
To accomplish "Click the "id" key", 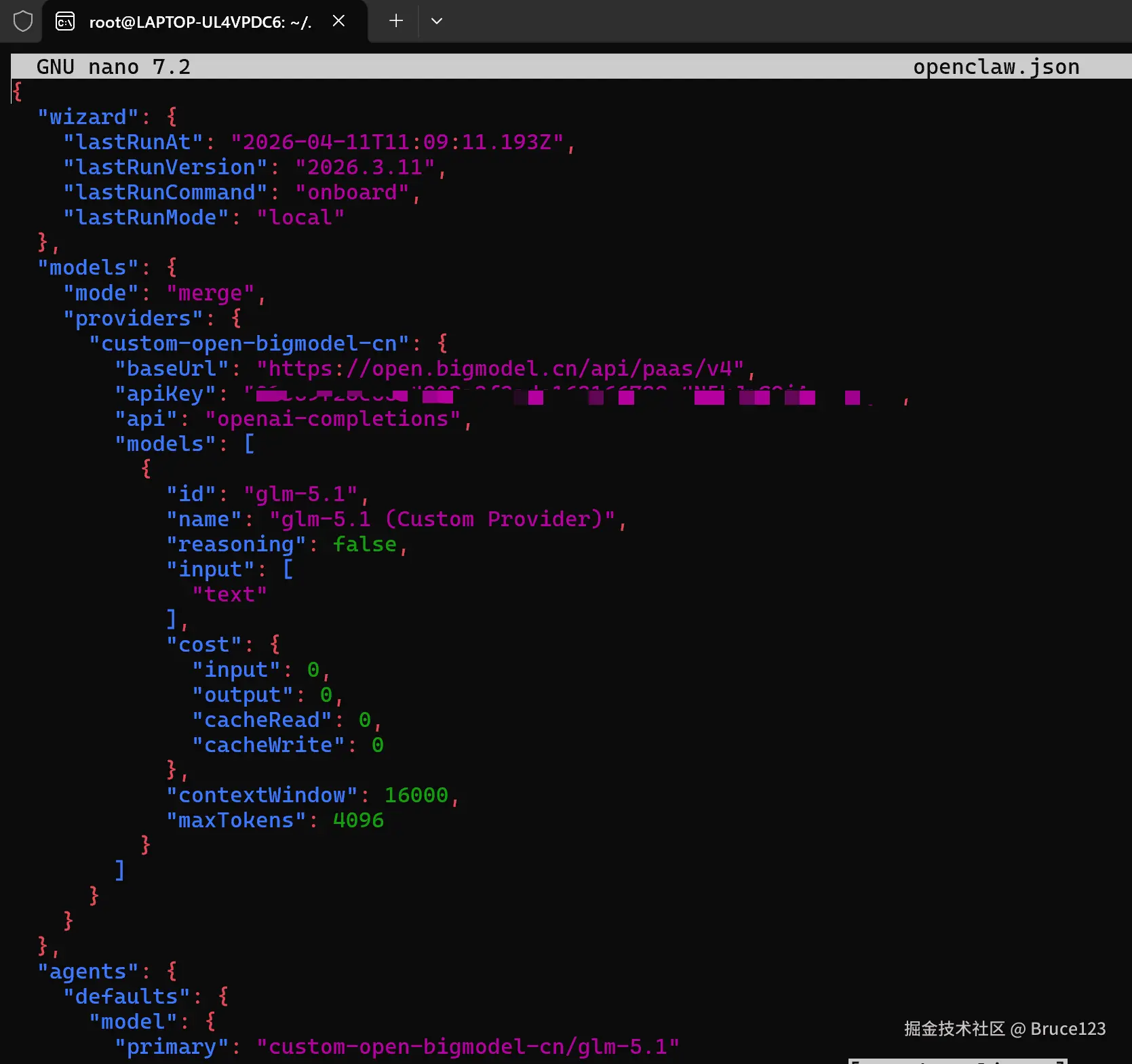I will click(x=191, y=494).
